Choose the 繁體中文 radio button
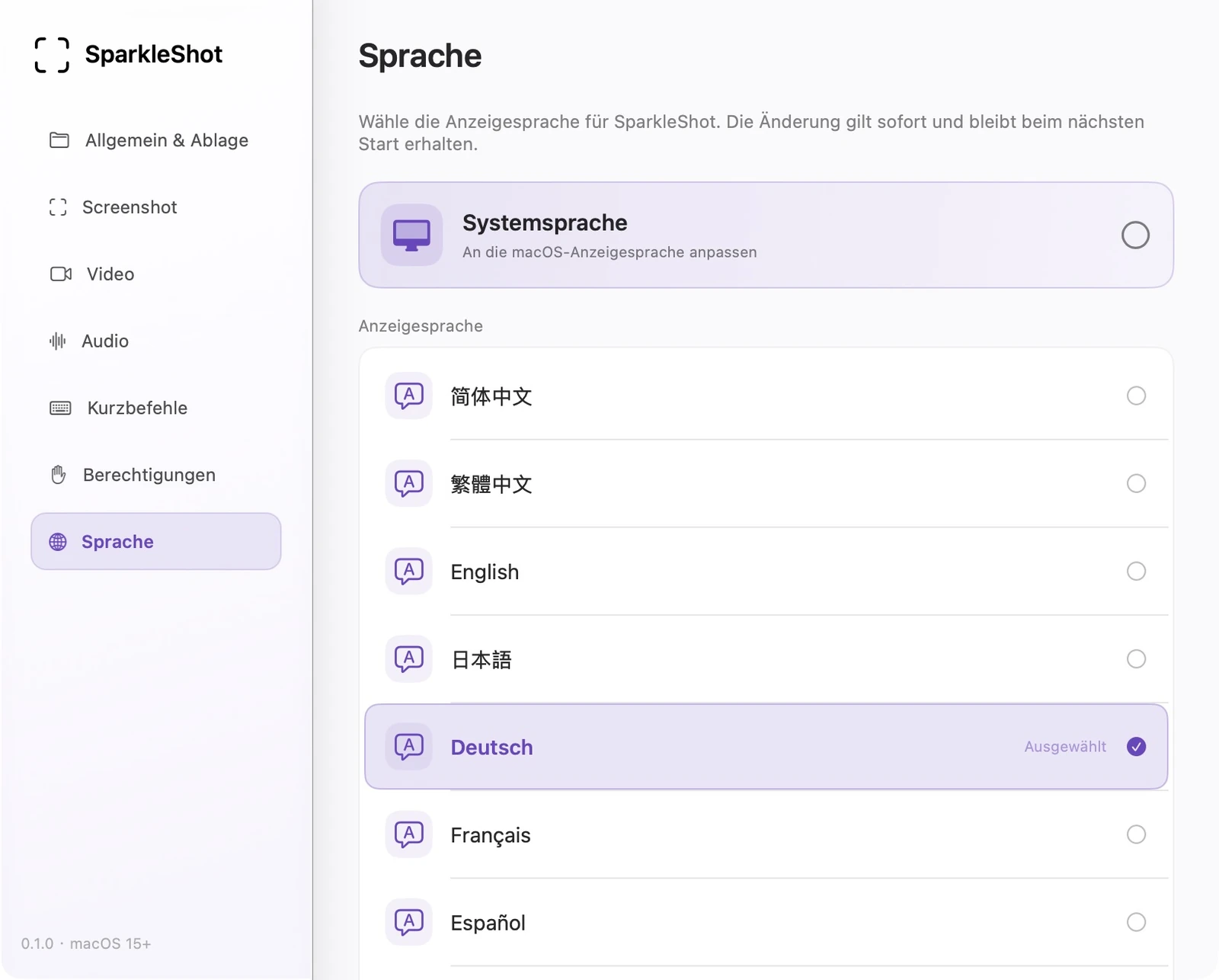Viewport: 1219px width, 980px height. [x=1136, y=483]
